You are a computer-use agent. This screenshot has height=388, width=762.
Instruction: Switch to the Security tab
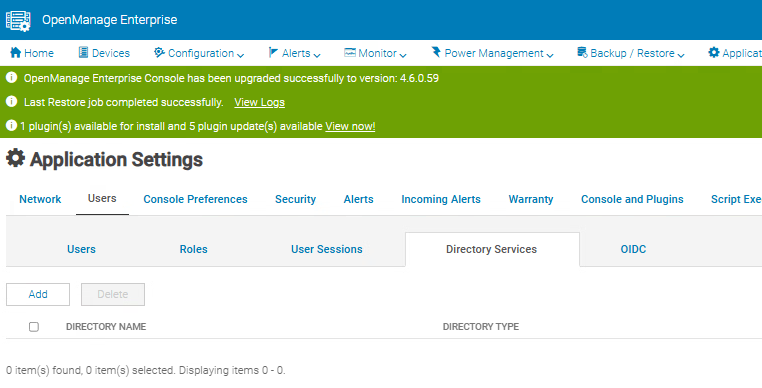[295, 199]
